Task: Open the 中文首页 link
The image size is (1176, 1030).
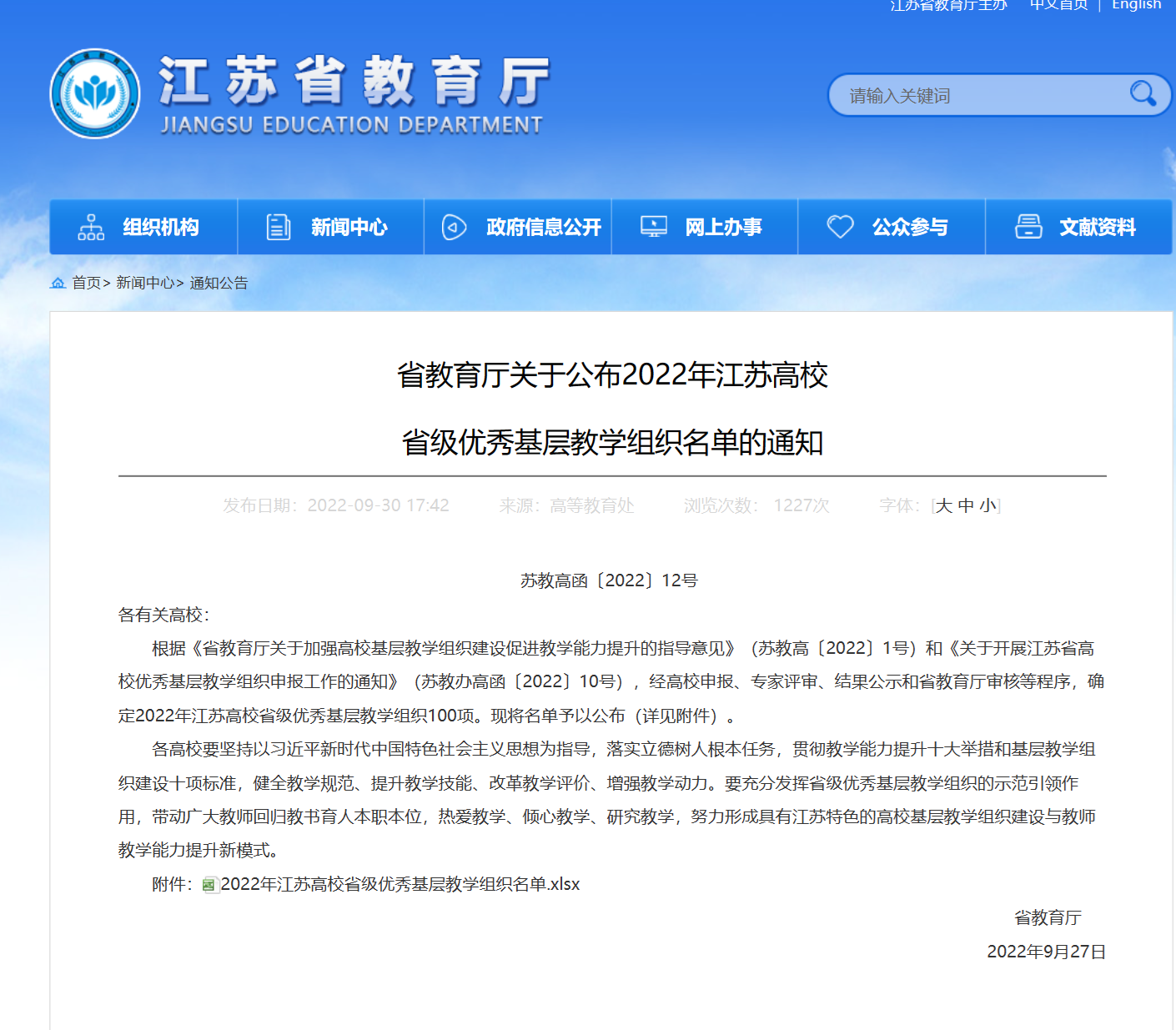Action: click(1058, 5)
